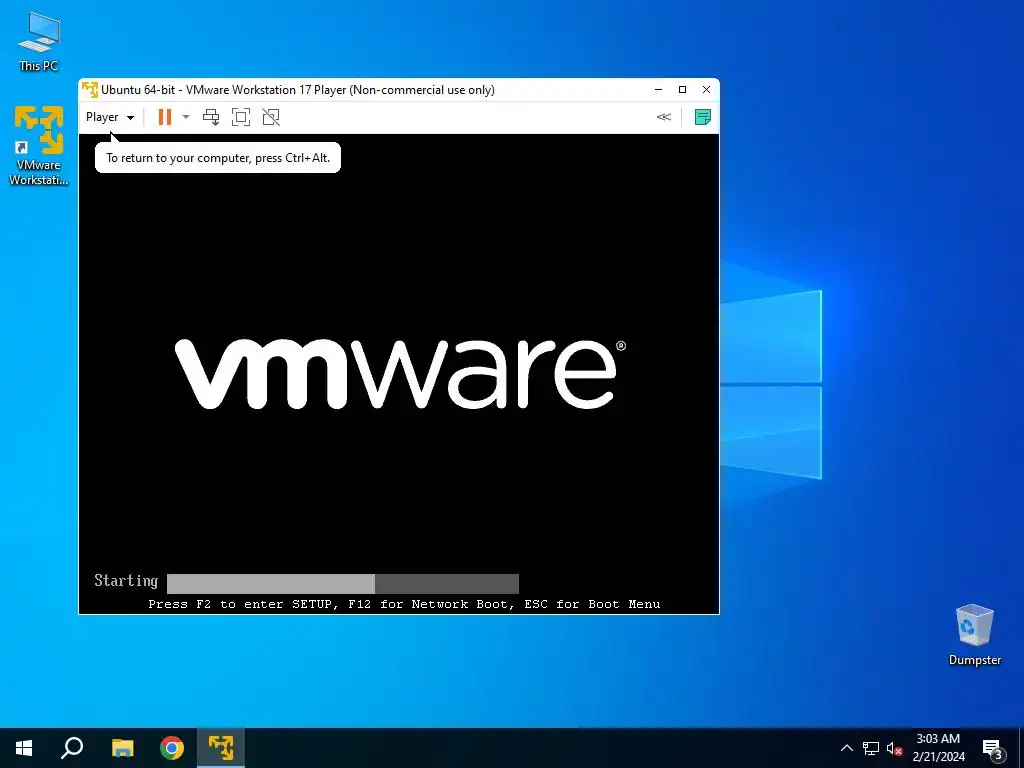Open the muted volume tray icon
1024x768 pixels.
pos(894,748)
